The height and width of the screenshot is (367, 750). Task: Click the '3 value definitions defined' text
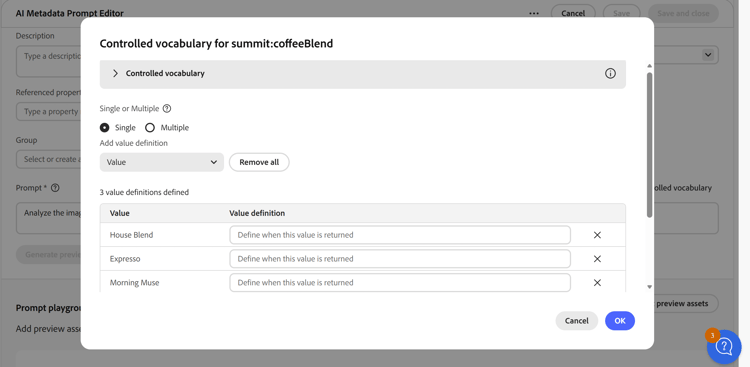pyautogui.click(x=144, y=192)
